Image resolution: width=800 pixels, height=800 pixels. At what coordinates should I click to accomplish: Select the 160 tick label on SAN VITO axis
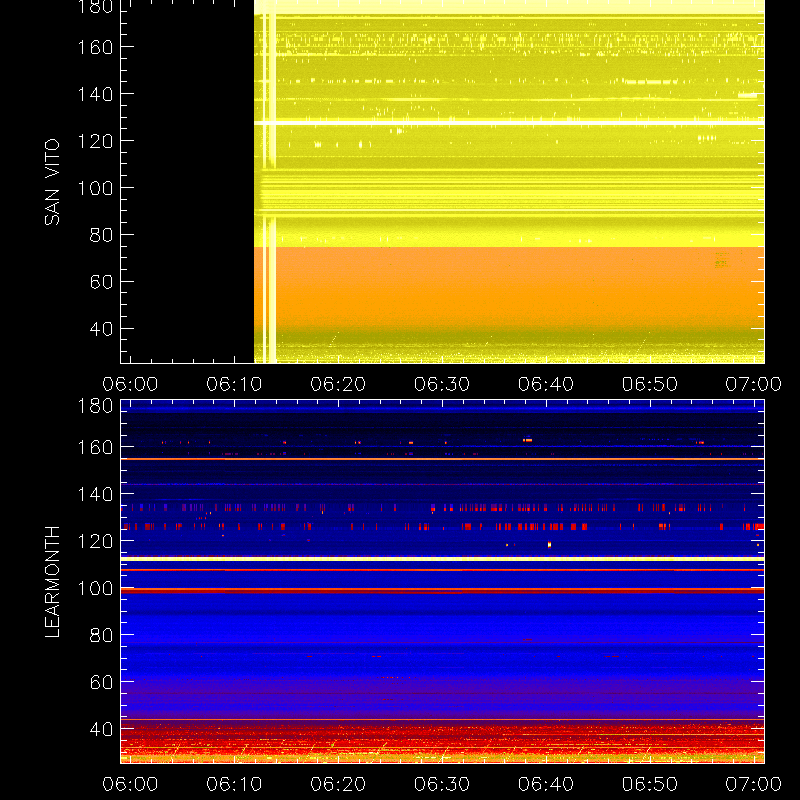click(x=95, y=47)
